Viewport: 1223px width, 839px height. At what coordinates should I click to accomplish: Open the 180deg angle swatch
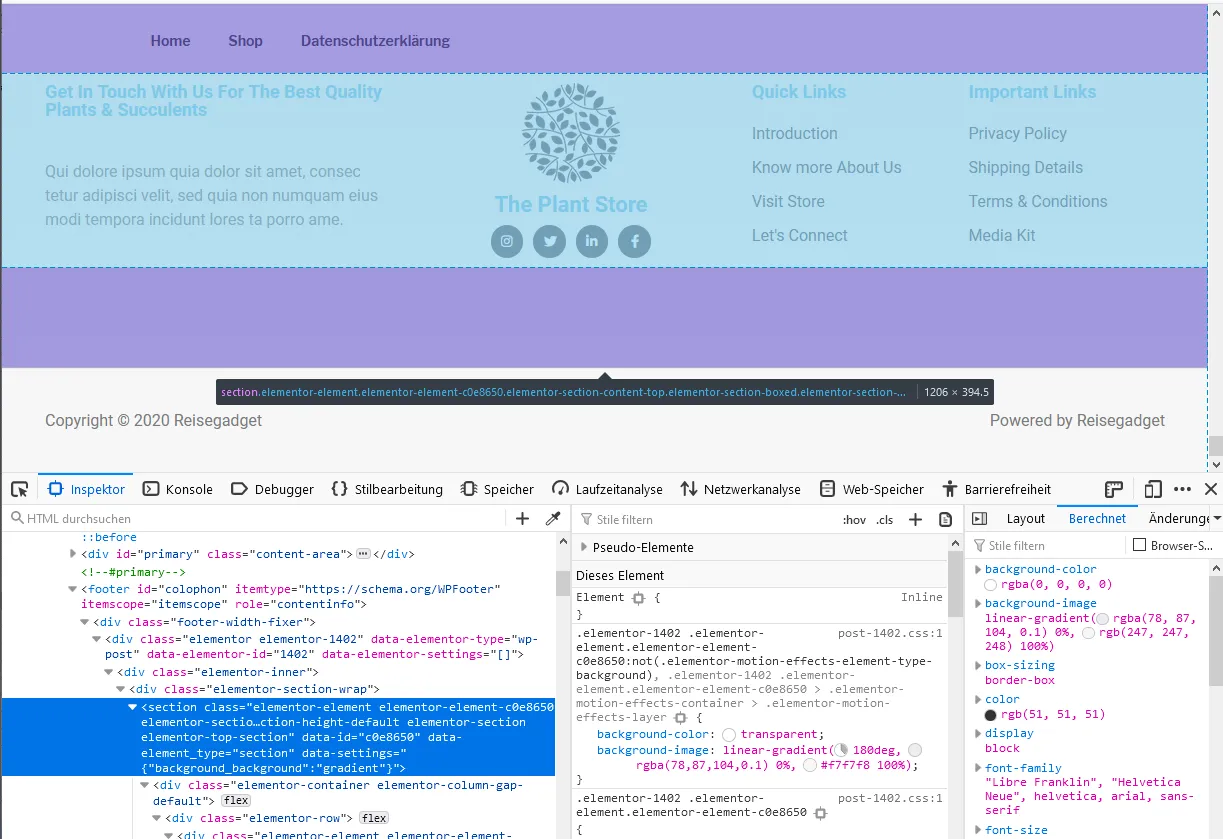[841, 750]
